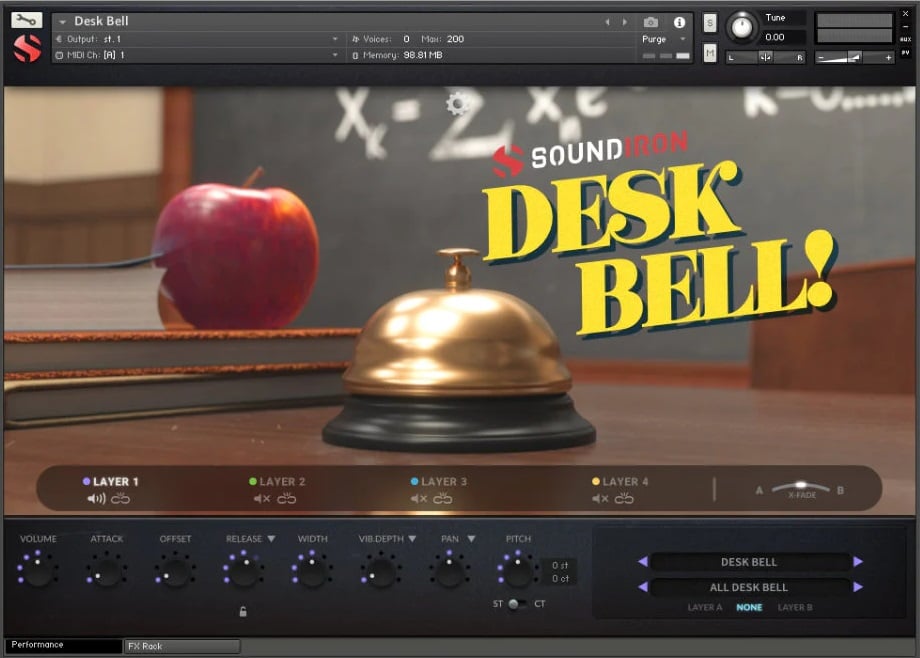Click the X-FADE A/B slider
The image size is (920, 658).
pyautogui.click(x=800, y=487)
